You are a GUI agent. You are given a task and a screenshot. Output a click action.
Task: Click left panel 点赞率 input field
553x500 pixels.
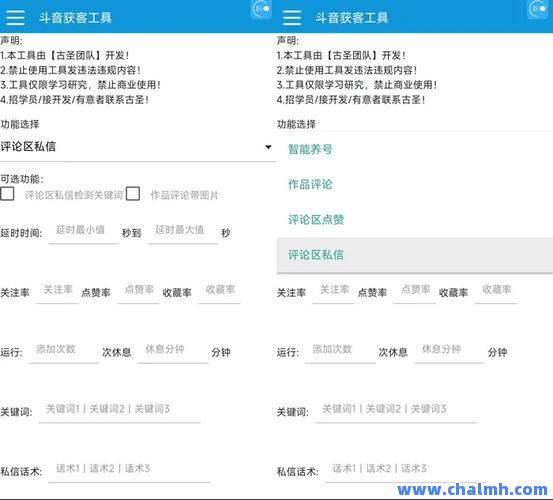pos(139,291)
